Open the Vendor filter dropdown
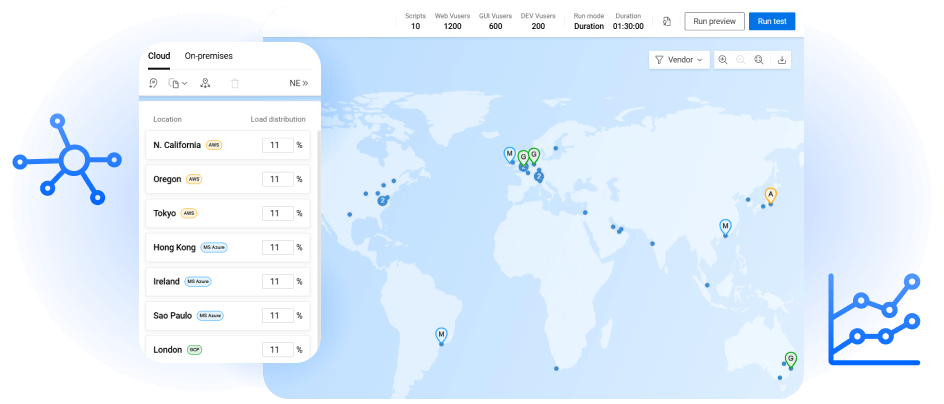The width and height of the screenshot is (944, 404). tap(678, 60)
